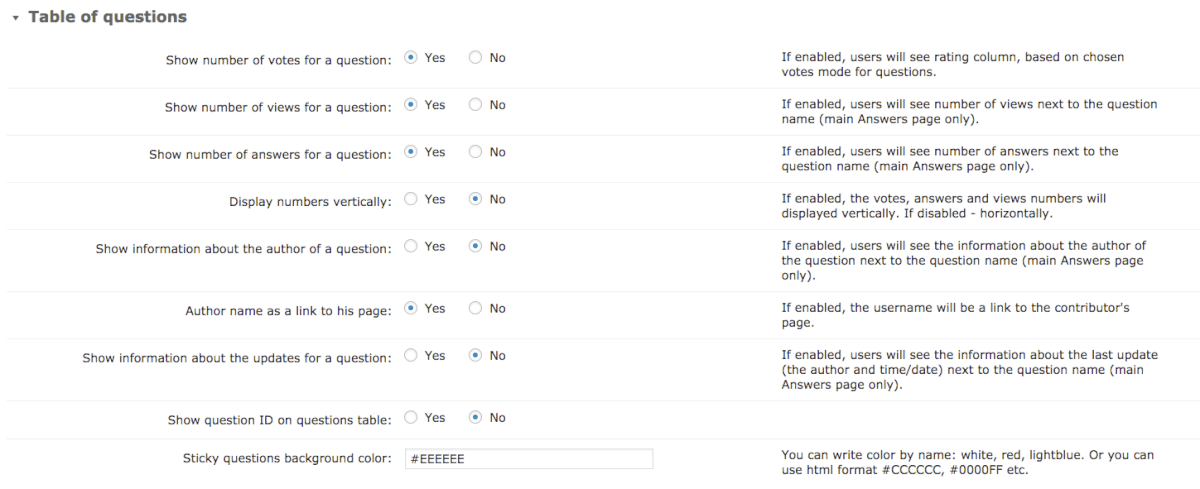The width and height of the screenshot is (1200, 489).
Task: Select No for question ID display
Action: pyautogui.click(x=475, y=417)
